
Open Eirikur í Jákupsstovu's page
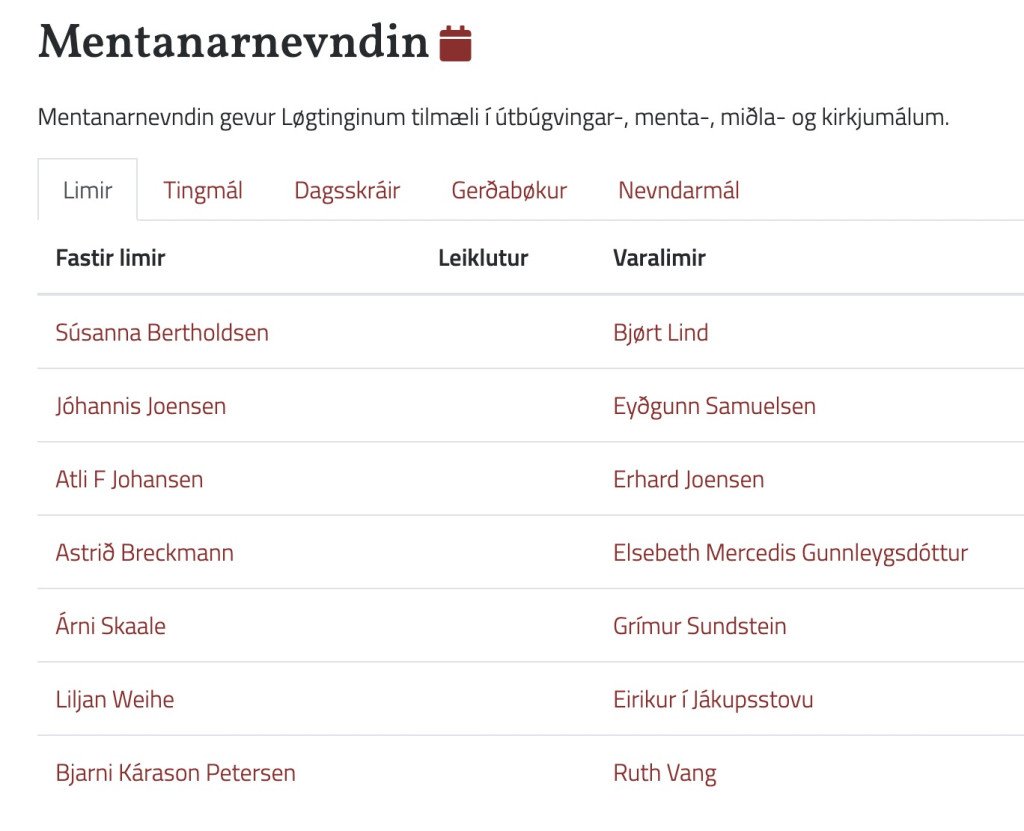pos(713,700)
